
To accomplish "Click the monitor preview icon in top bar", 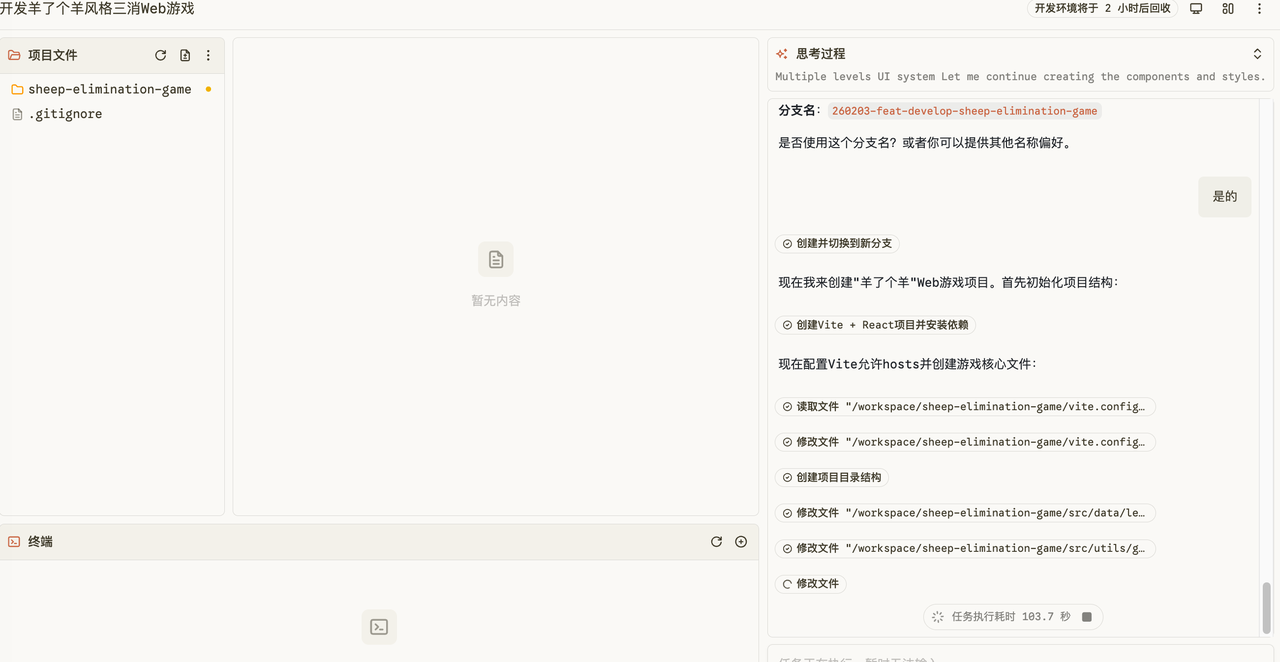I will pyautogui.click(x=1196, y=9).
